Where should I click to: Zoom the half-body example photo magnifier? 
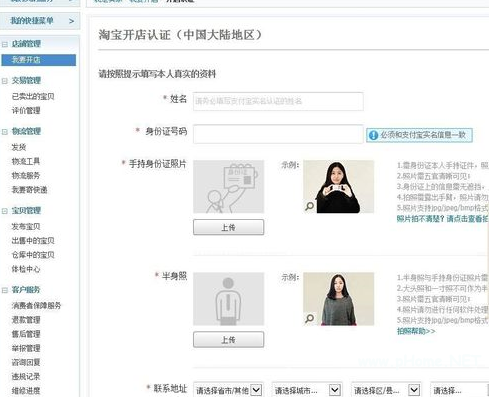tap(310, 318)
